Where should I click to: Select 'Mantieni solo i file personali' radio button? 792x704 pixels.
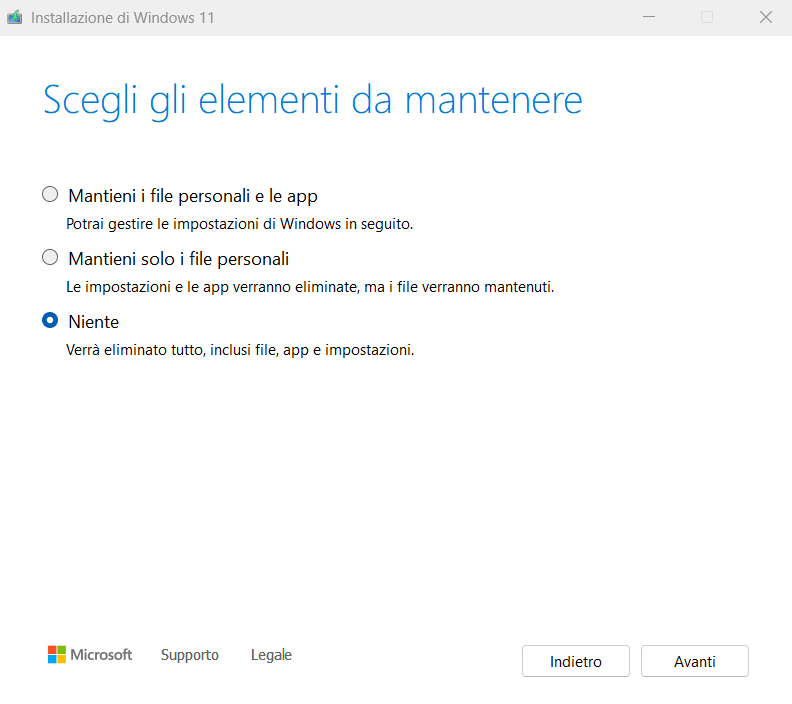point(50,258)
